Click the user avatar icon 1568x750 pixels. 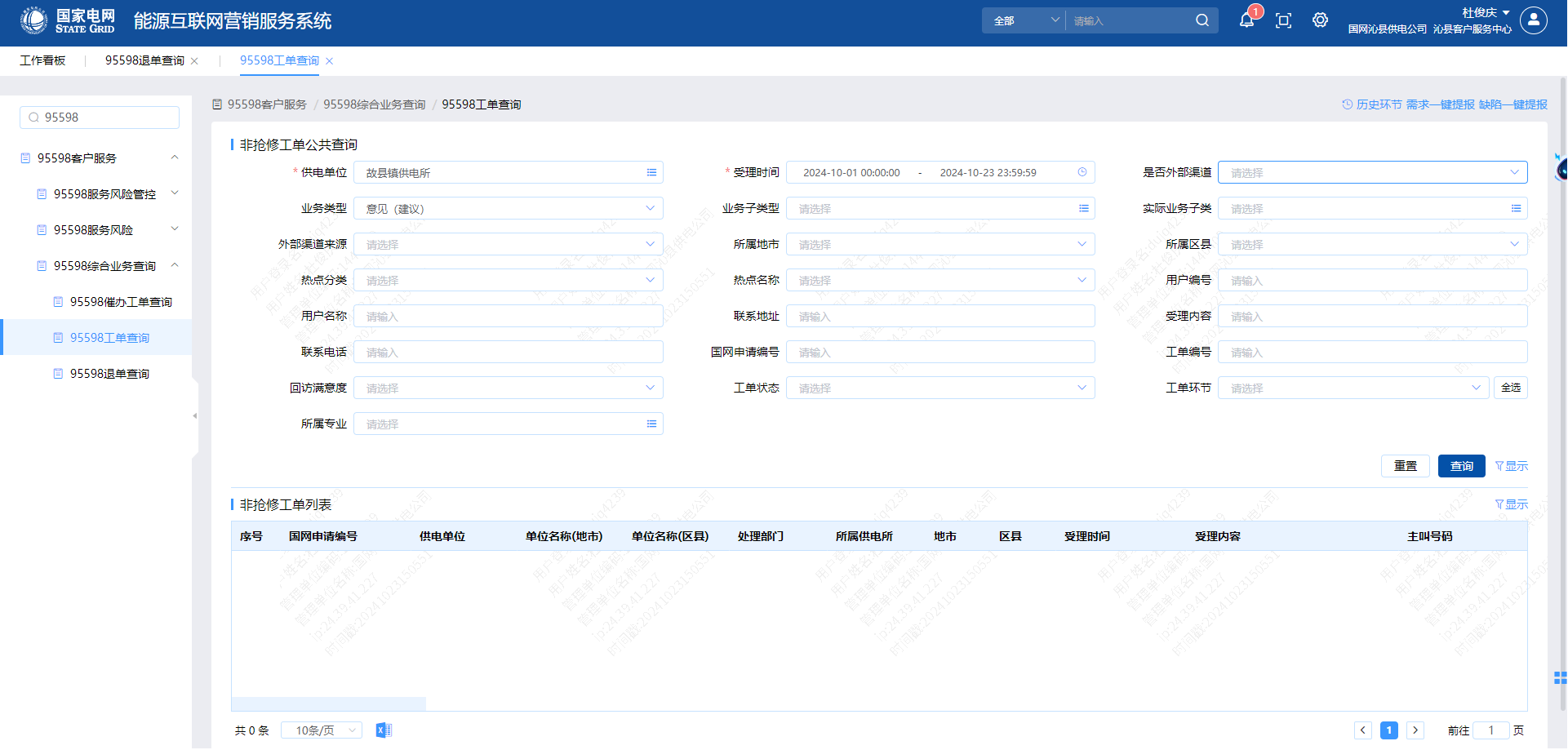[1534, 20]
